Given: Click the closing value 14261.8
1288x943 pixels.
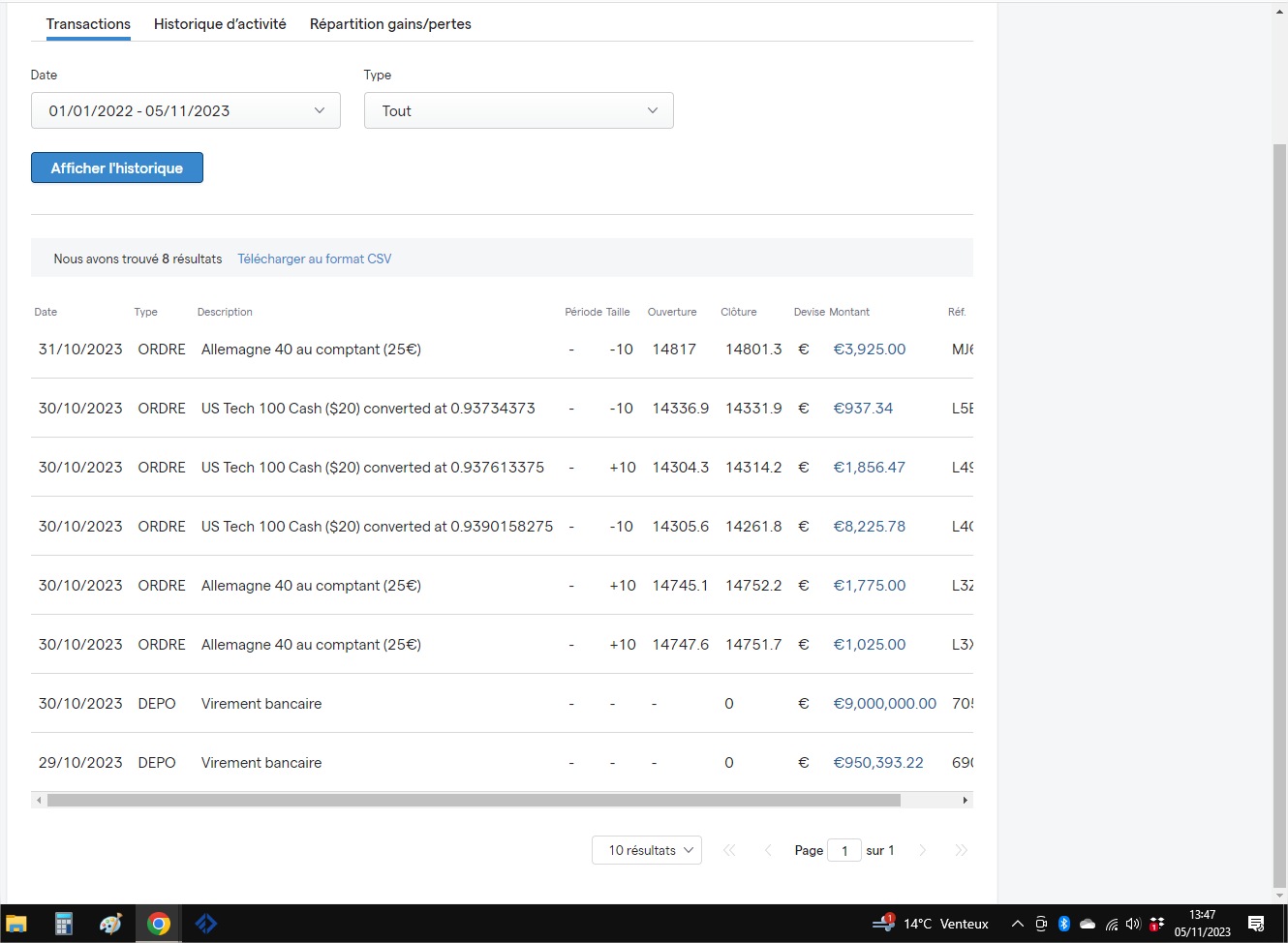Looking at the screenshot, I should tap(753, 527).
